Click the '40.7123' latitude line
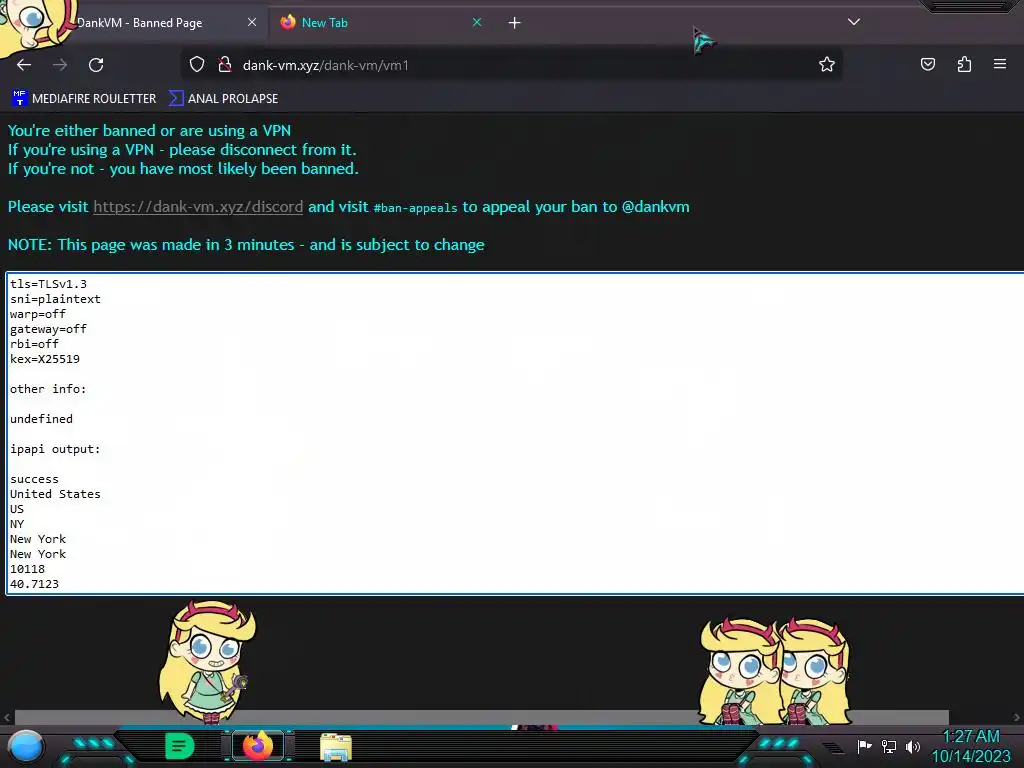The image size is (1024, 768). [34, 584]
